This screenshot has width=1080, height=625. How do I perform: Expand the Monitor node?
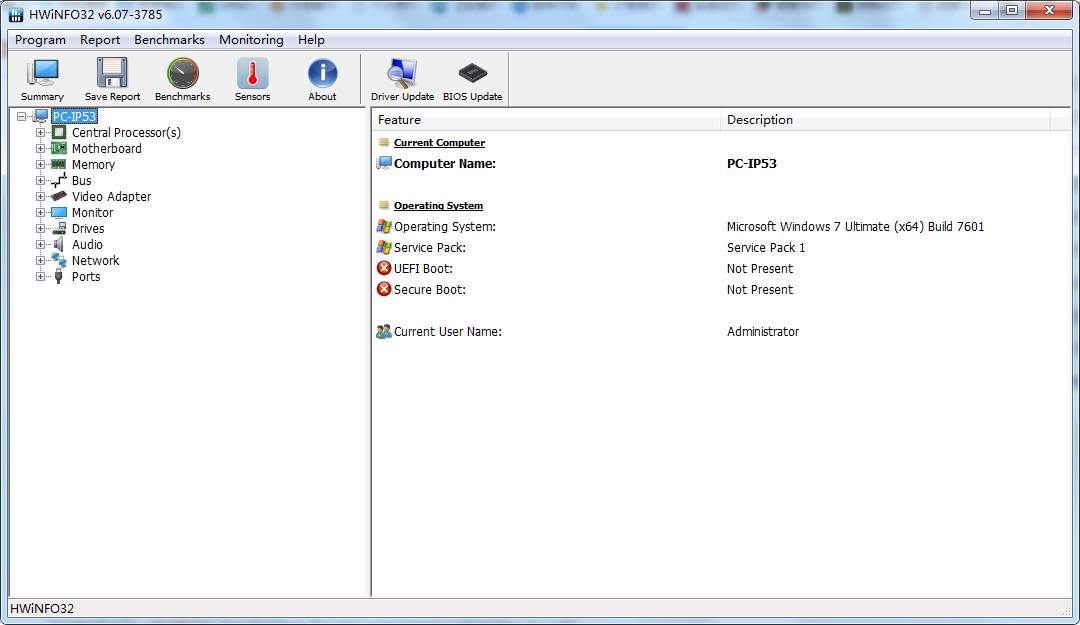[x=40, y=212]
